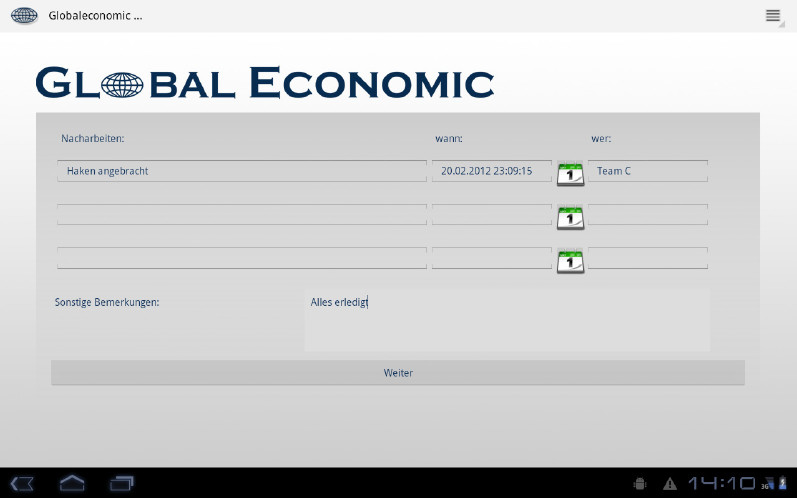797x499 pixels.
Task: Click the 'Sonstige Bemerkungen:' label
Action: (x=107, y=302)
